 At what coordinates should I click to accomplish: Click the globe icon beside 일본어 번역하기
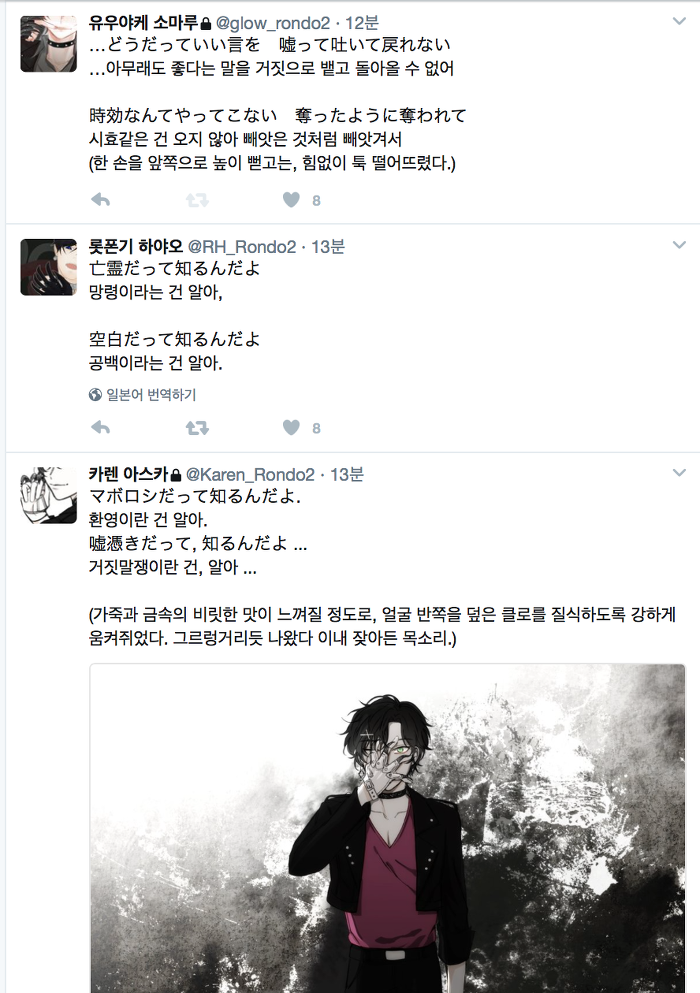tap(95, 395)
